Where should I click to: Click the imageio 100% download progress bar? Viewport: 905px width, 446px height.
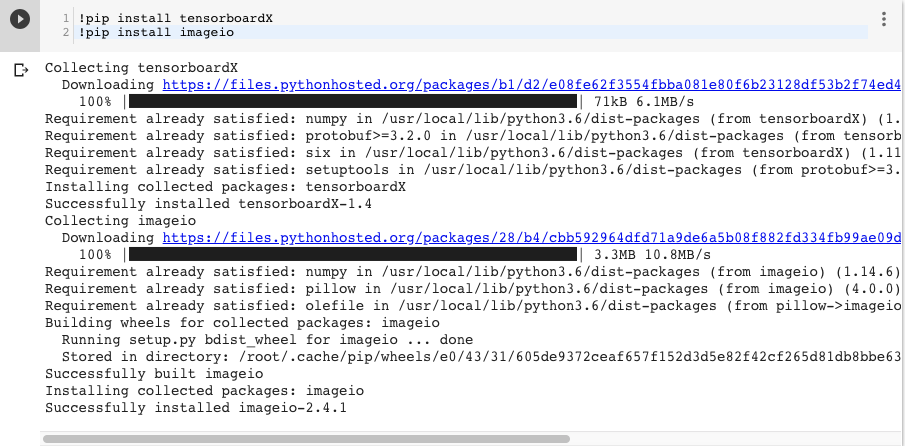point(353,254)
